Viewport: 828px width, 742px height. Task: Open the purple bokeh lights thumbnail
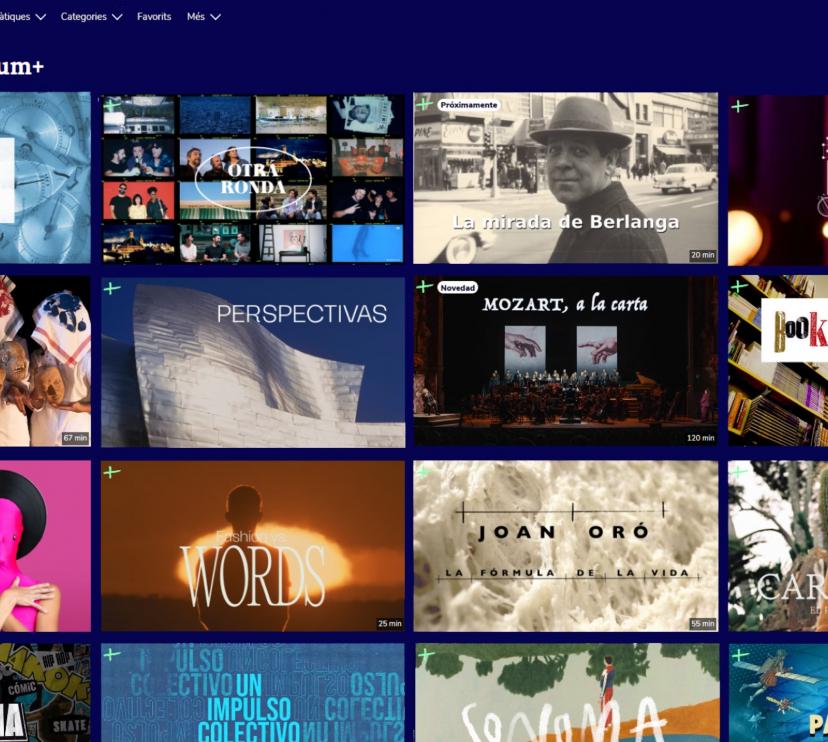pos(778,181)
